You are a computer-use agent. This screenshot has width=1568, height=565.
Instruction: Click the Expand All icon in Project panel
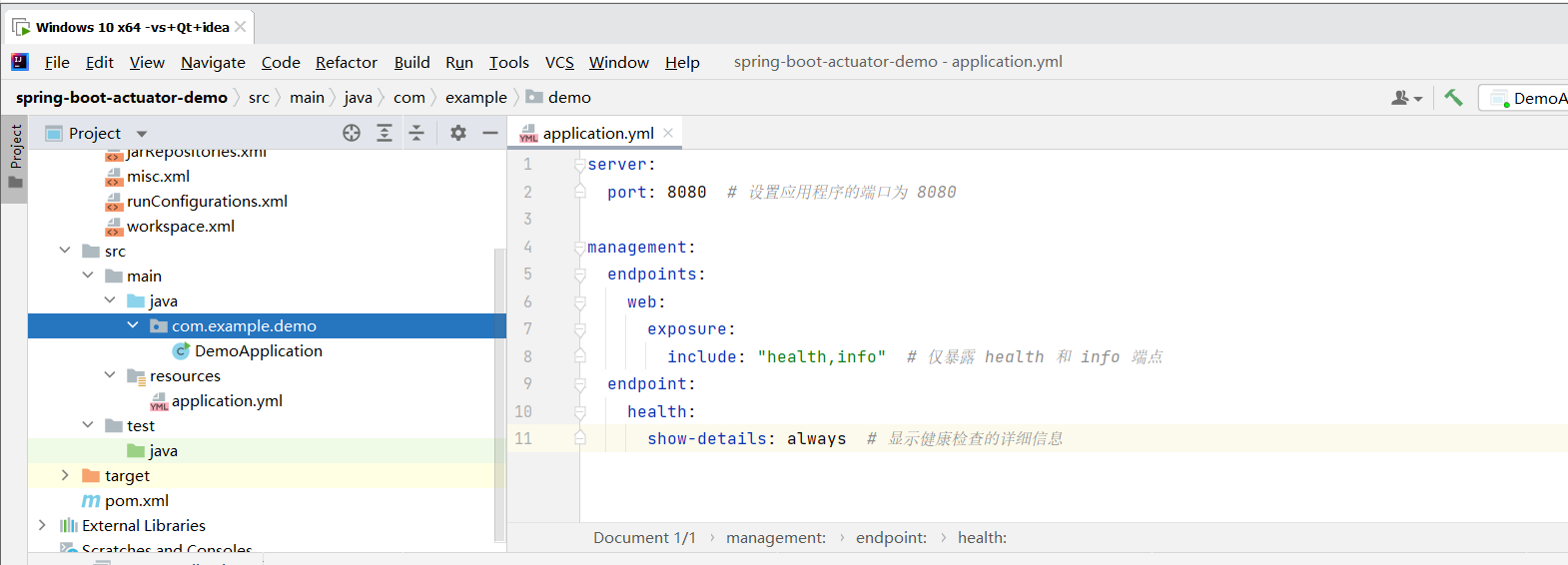click(x=385, y=133)
